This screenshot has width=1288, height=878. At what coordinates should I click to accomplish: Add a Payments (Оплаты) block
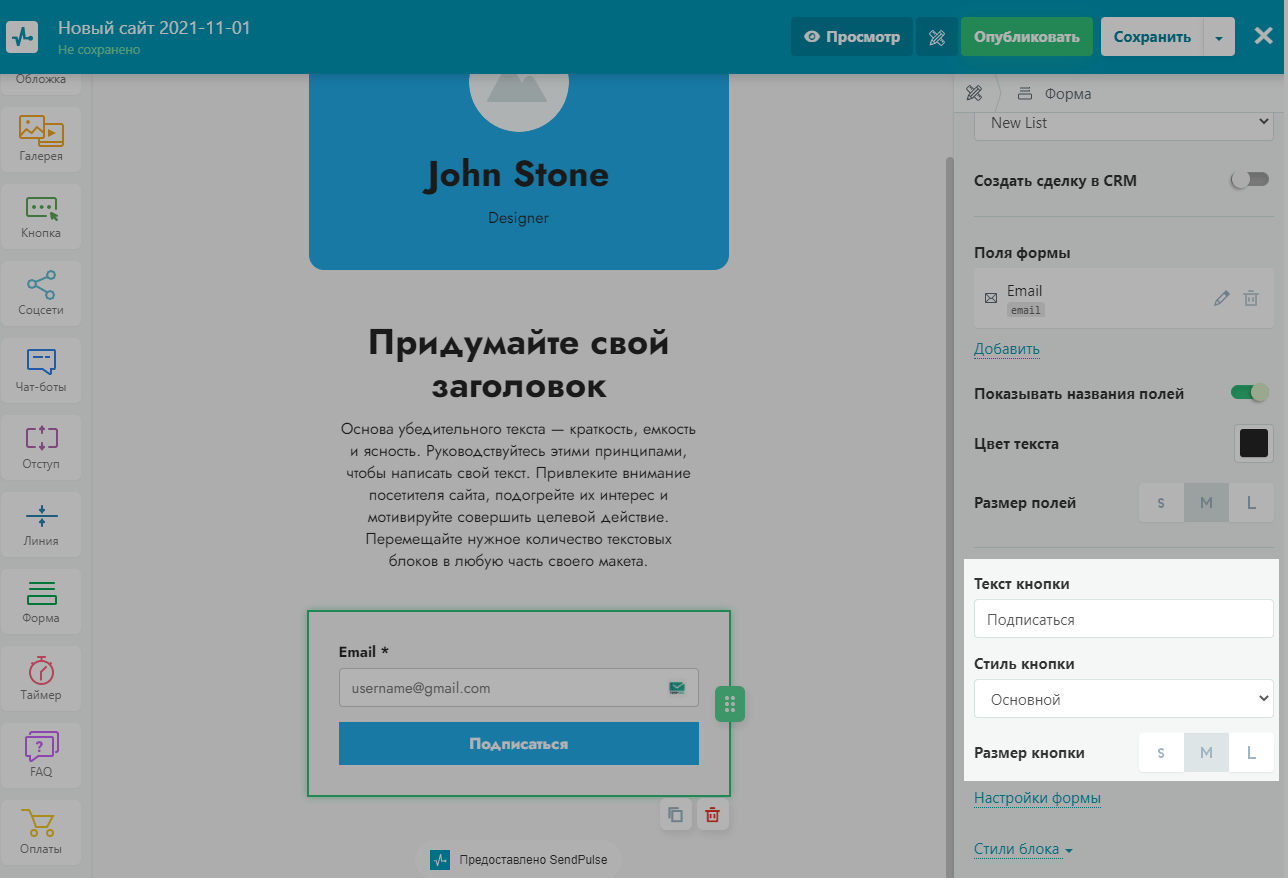tap(41, 831)
